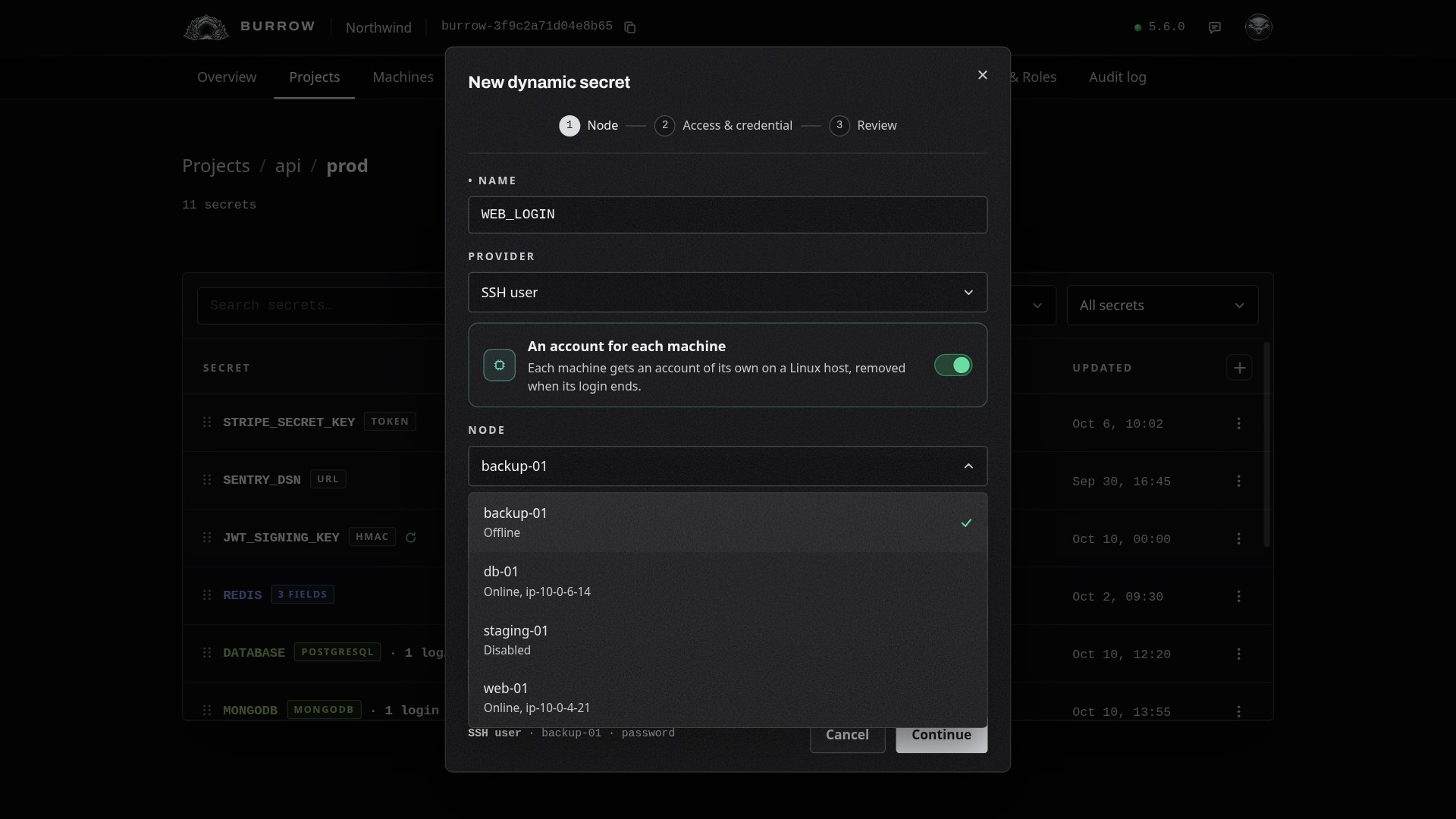Click the Name input field
The height and width of the screenshot is (819, 1456).
pyautogui.click(x=728, y=215)
